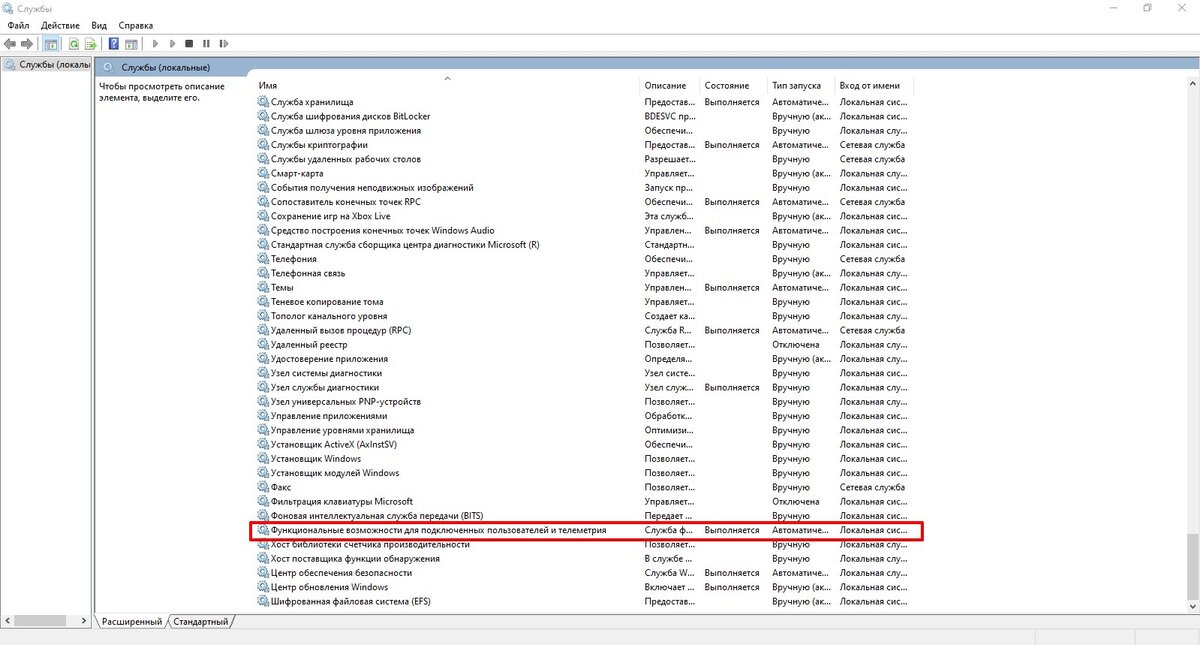
Task: Switch to the Расширенный tab
Action: [x=131, y=622]
